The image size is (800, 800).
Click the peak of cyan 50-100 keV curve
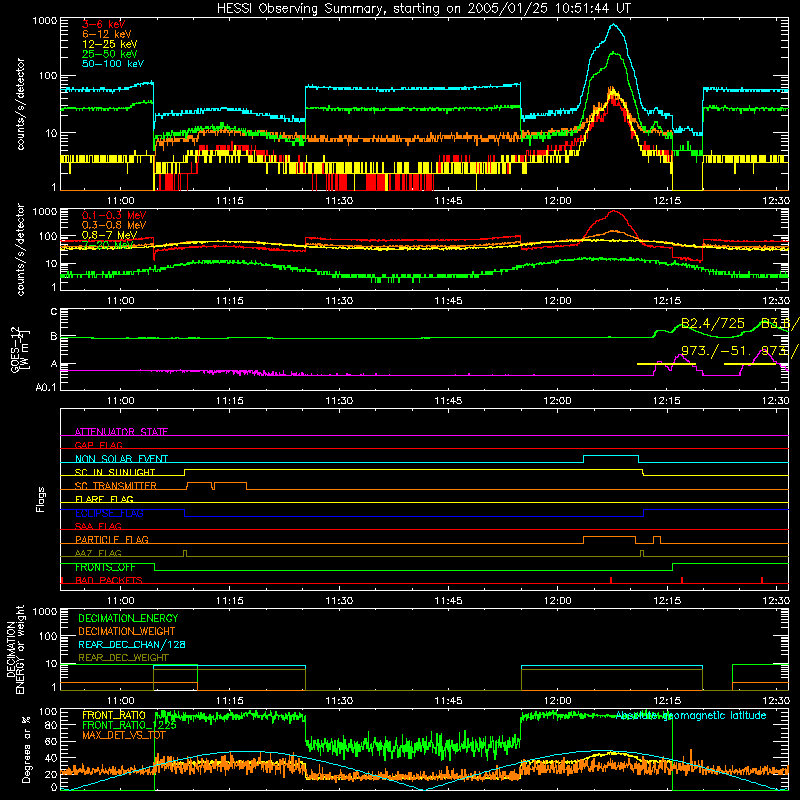(614, 24)
